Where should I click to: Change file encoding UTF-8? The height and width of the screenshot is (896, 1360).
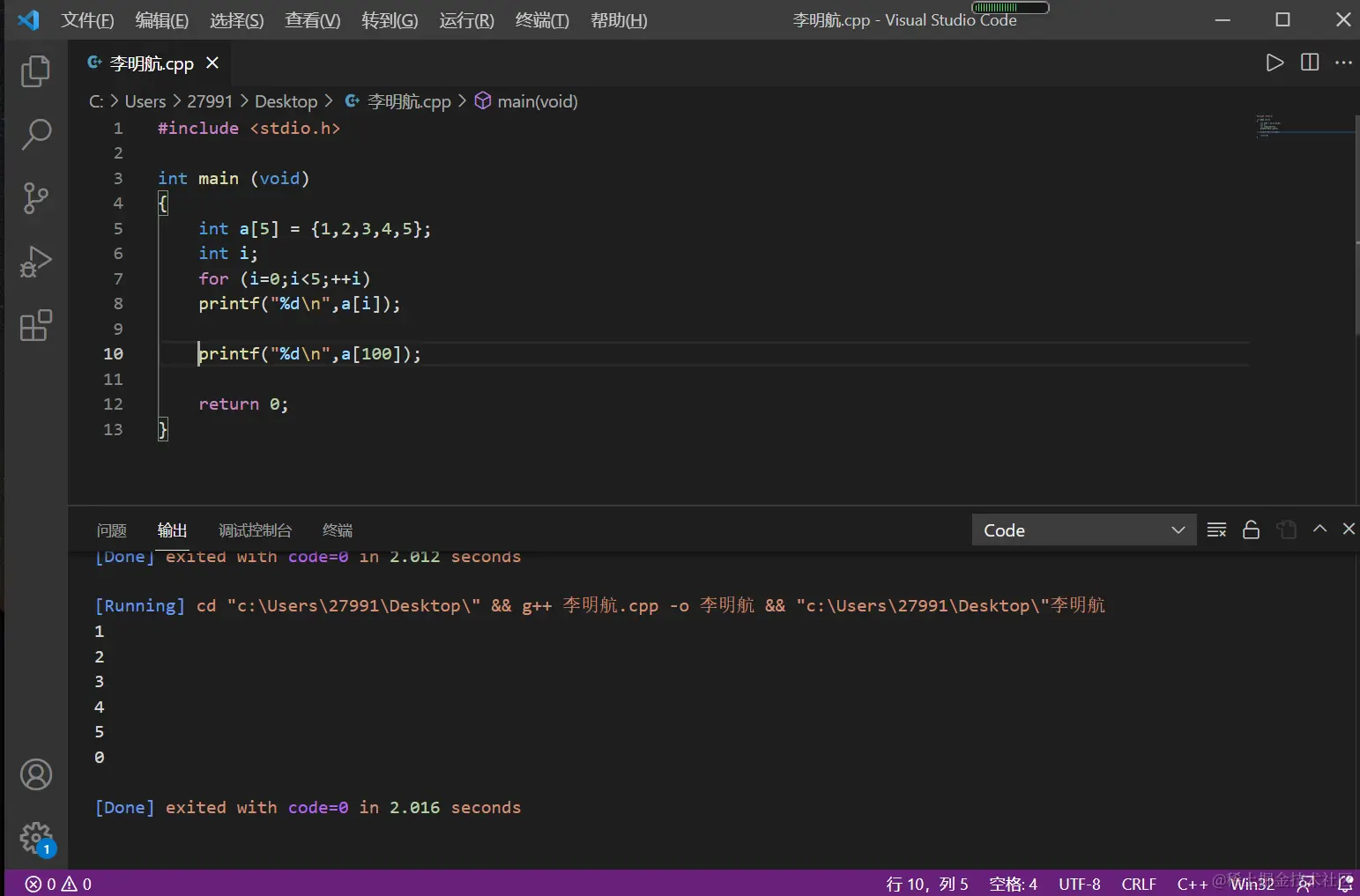tap(1080, 884)
